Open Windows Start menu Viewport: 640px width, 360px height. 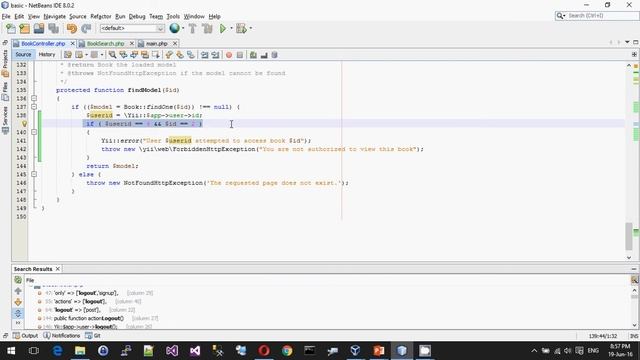click(11, 351)
